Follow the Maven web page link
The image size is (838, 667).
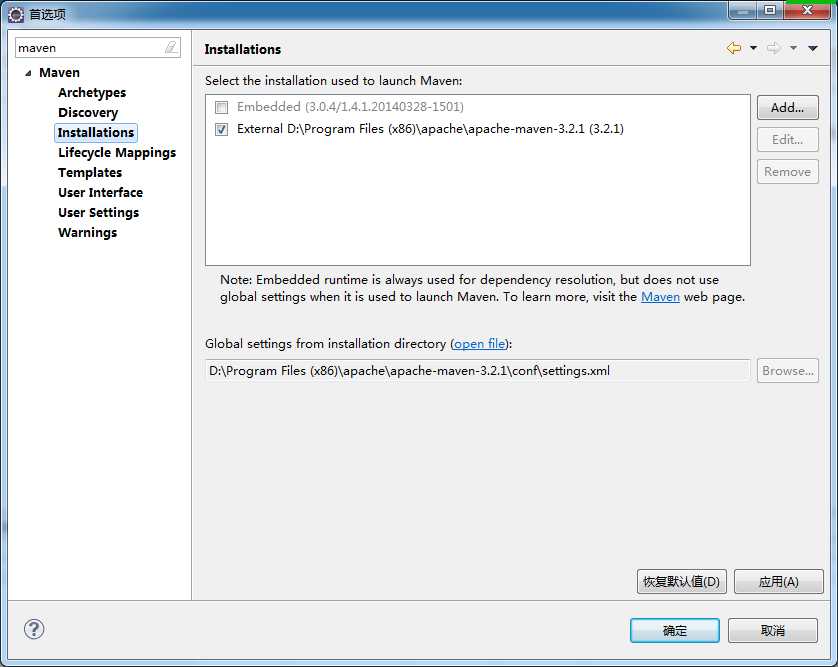pyautogui.click(x=660, y=297)
